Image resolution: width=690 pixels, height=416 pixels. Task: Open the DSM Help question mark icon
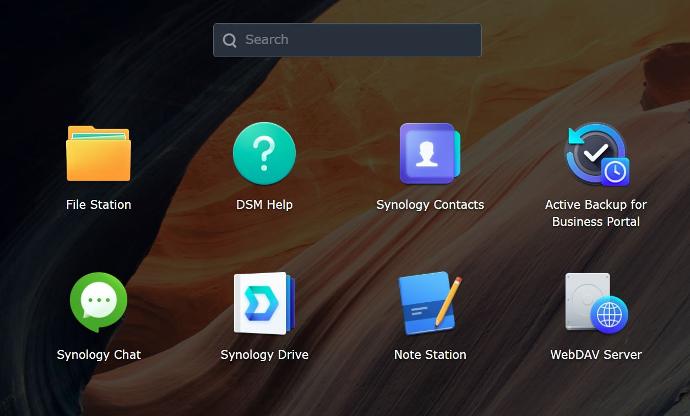[x=264, y=153]
